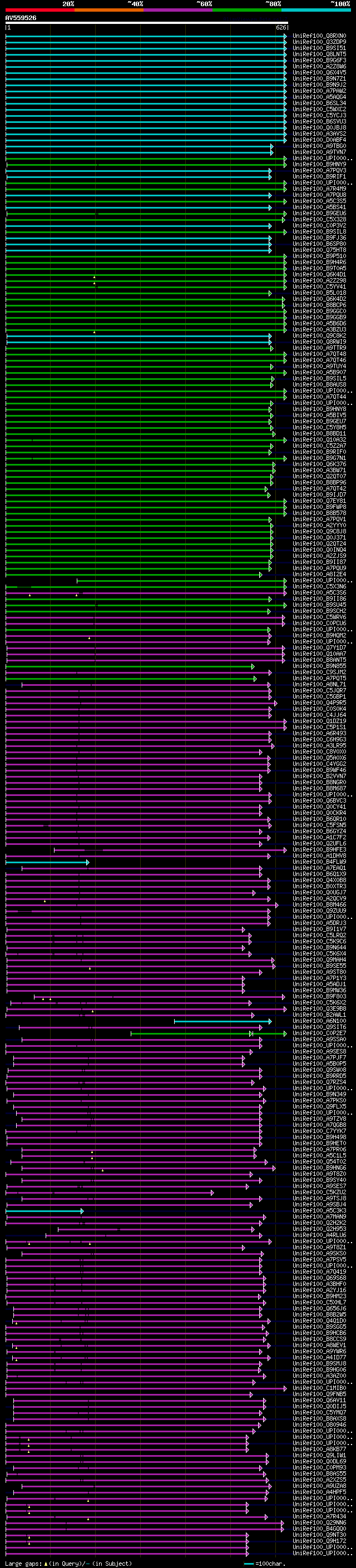Click hit label UniRef100_B8ANT5
Viewport: 356px width, 1568px height.
(319, 660)
